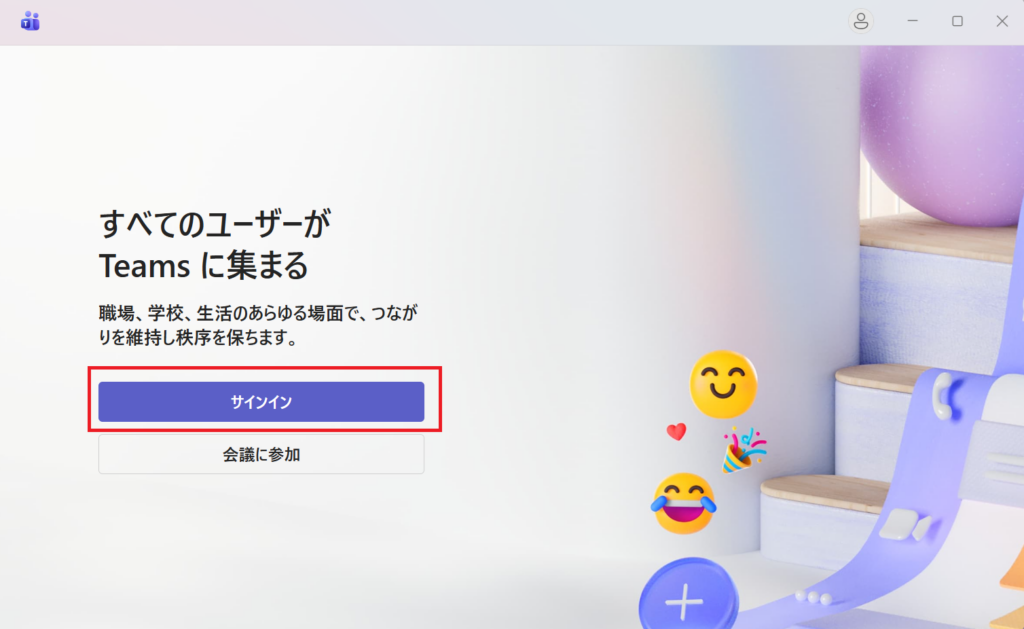
Task: Click the 'Teams に集まる' heading line
Action: tap(203, 266)
